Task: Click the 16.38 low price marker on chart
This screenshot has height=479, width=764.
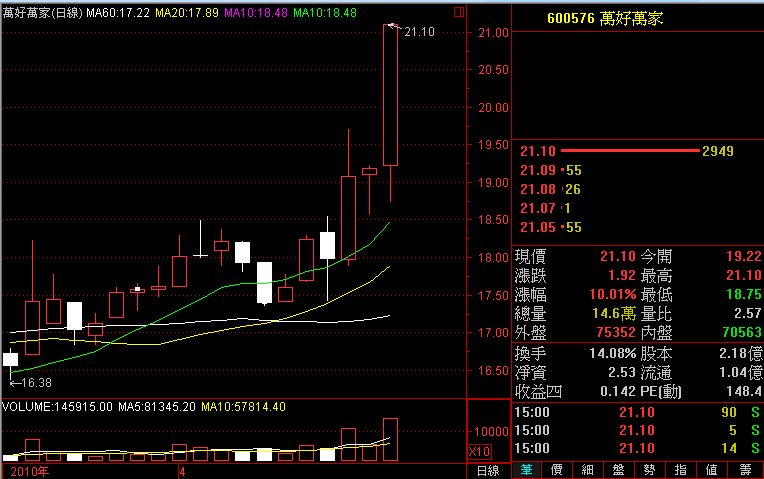Action: coord(36,383)
